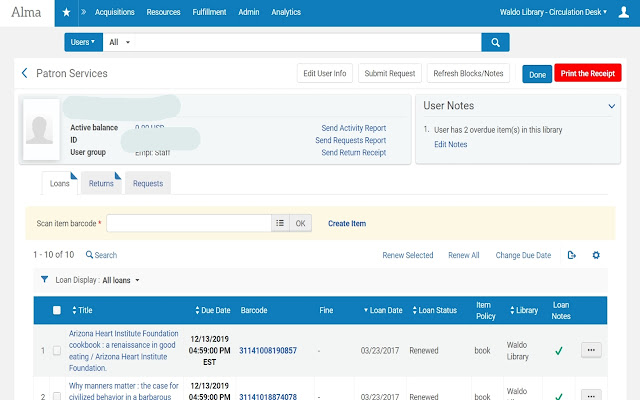Open the All search field dropdown
640x400 pixels.
click(119, 42)
